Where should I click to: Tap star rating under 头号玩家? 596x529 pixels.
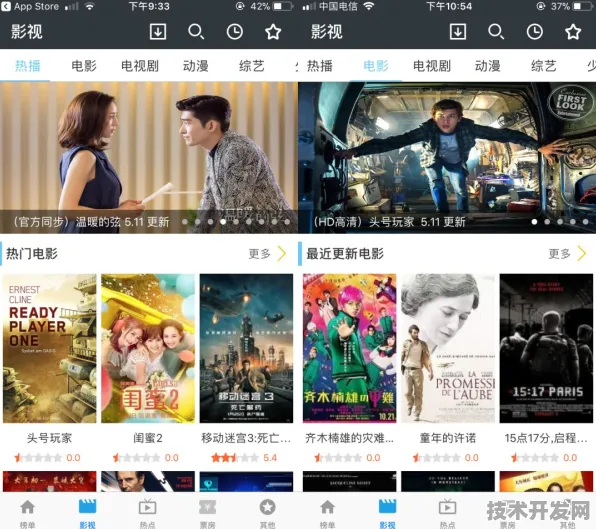coord(47,458)
